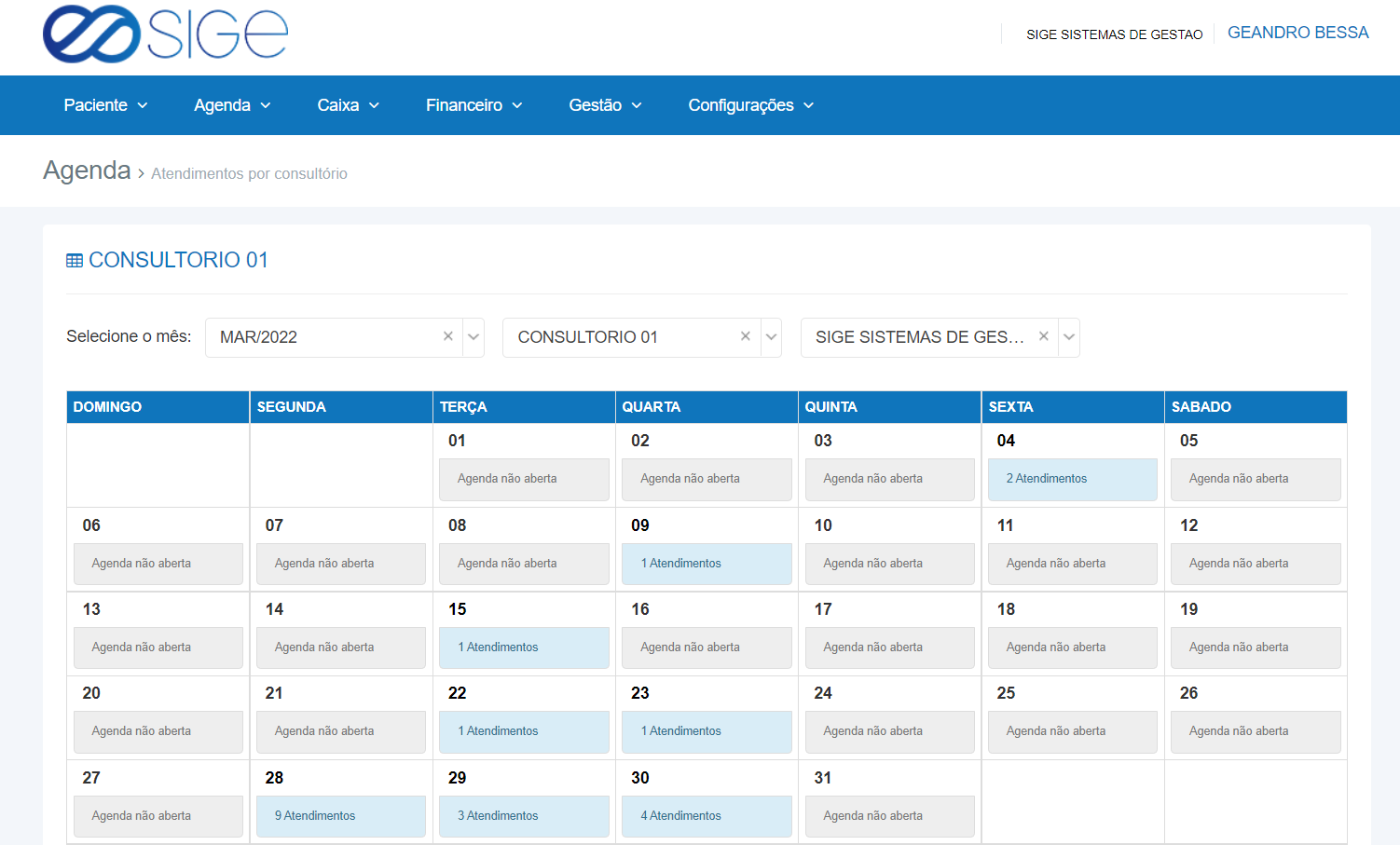
Task: Open day 15 with 1 Atendimentos
Action: (x=524, y=647)
